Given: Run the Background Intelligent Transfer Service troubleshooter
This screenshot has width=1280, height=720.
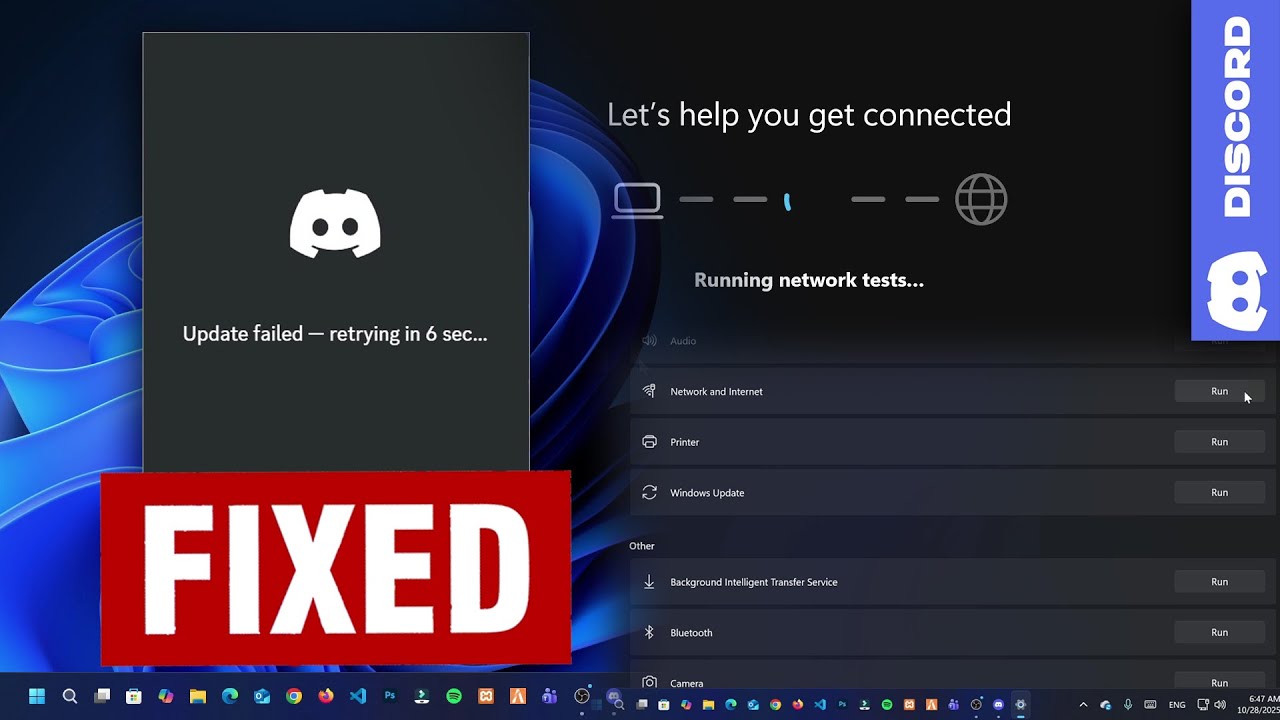Looking at the screenshot, I should [1219, 582].
